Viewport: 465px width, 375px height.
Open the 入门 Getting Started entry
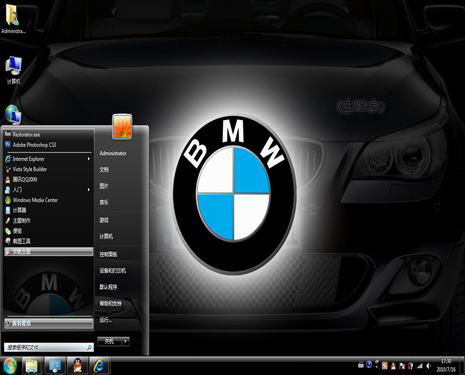[x=48, y=190]
